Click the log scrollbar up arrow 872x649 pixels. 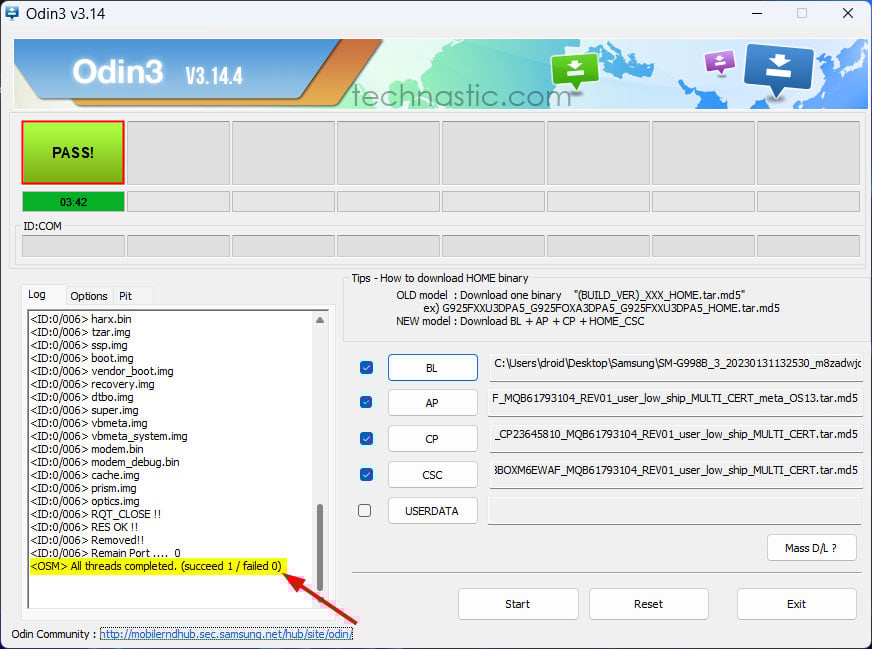320,320
